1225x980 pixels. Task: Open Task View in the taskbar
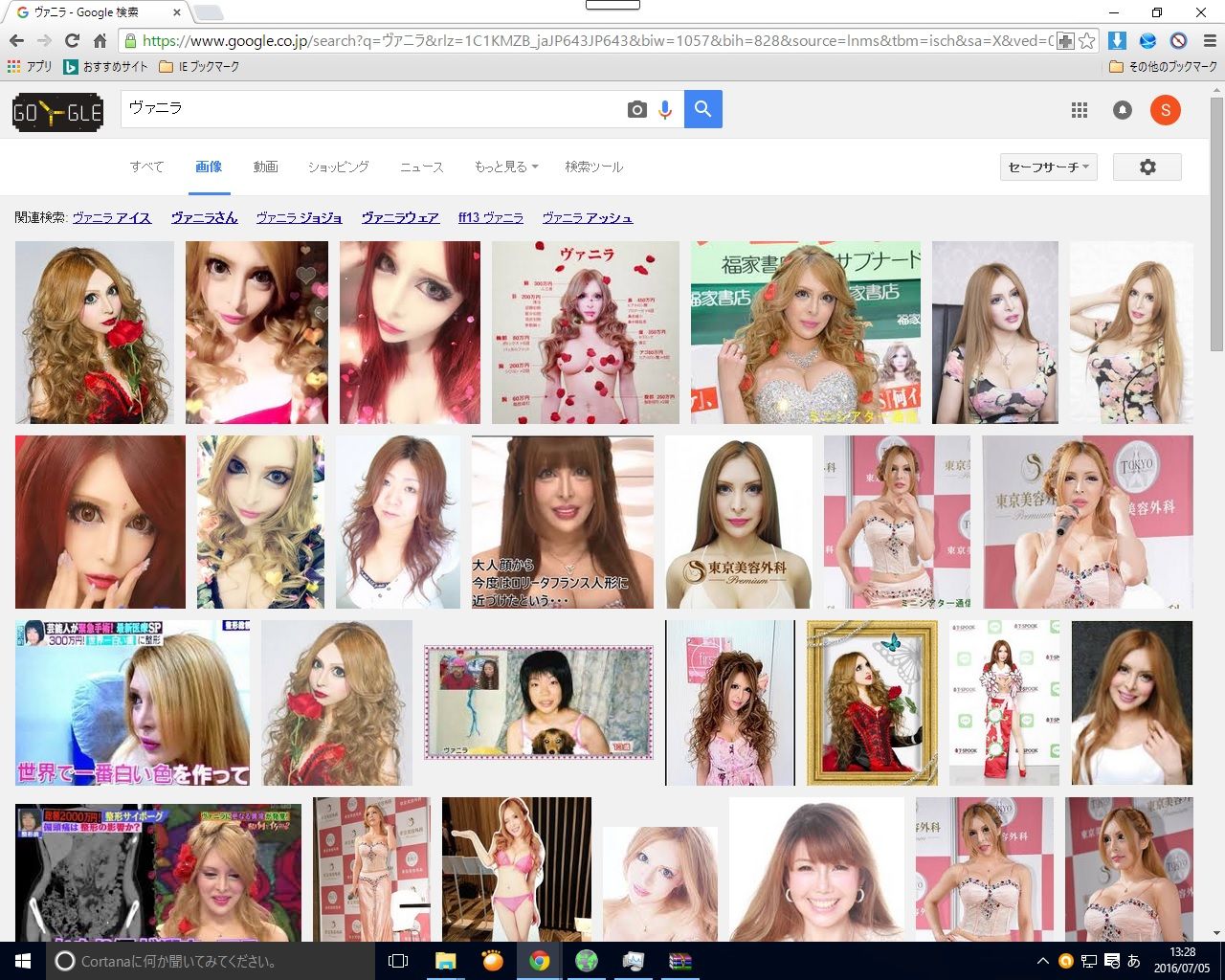(398, 961)
